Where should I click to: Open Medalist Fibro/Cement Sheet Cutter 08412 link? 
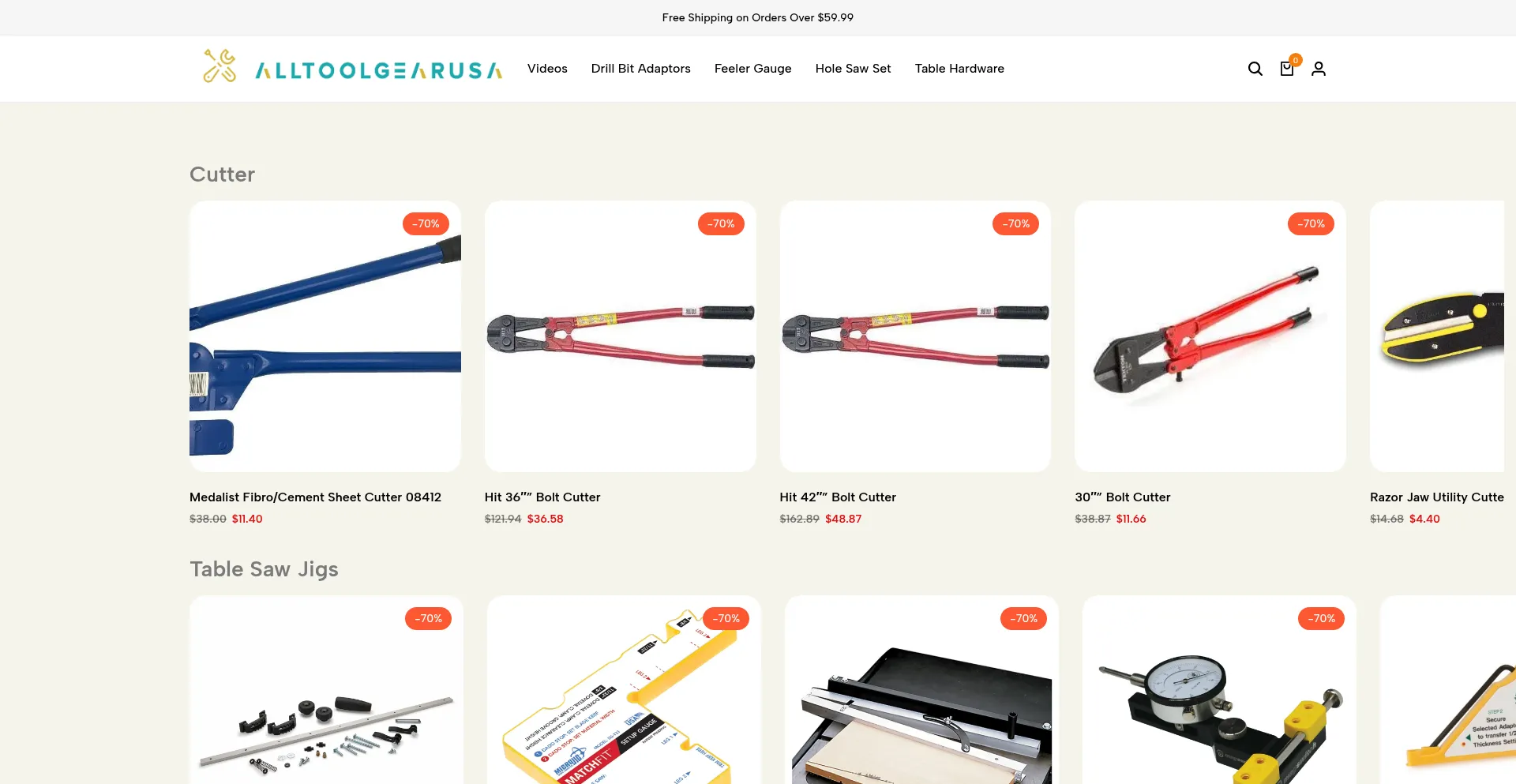pyautogui.click(x=315, y=497)
